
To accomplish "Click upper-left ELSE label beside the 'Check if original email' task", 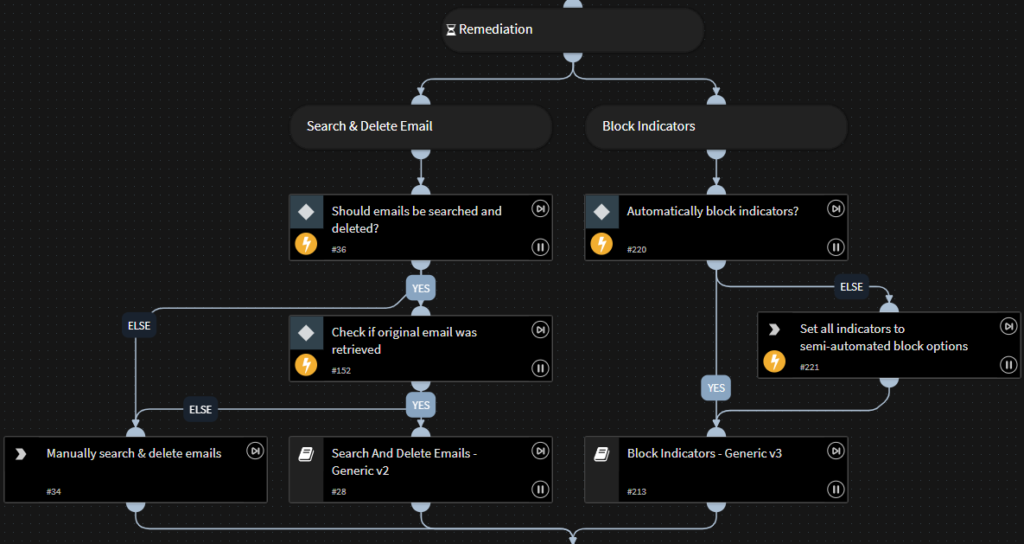I will (x=139, y=325).
